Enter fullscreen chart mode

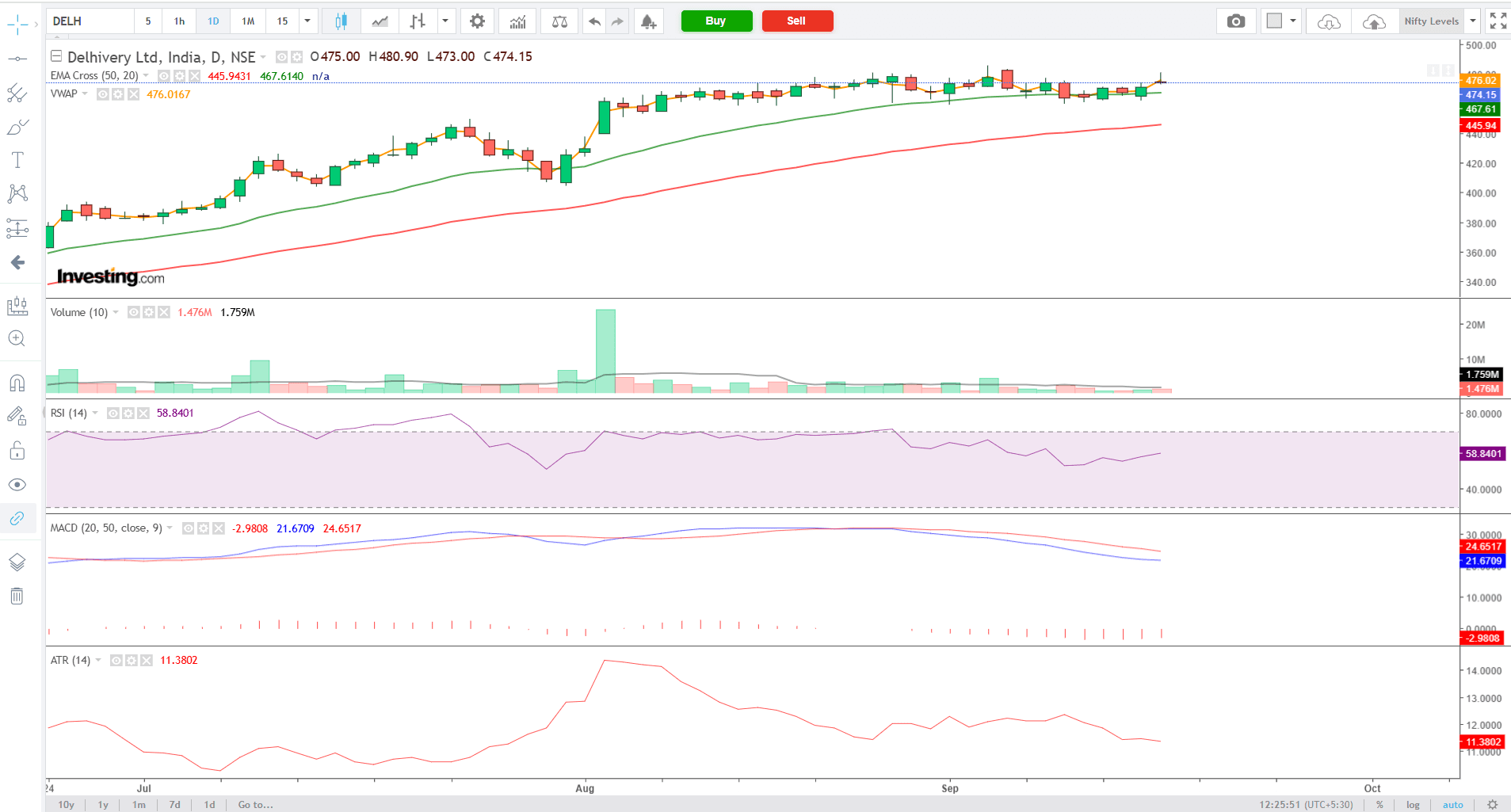1498,21
